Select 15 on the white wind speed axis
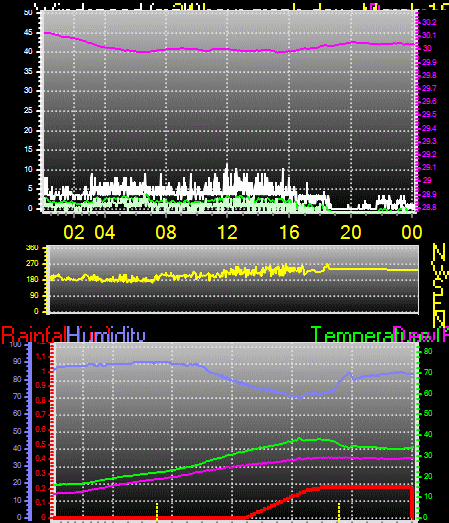449x523 pixels. click(x=28, y=150)
